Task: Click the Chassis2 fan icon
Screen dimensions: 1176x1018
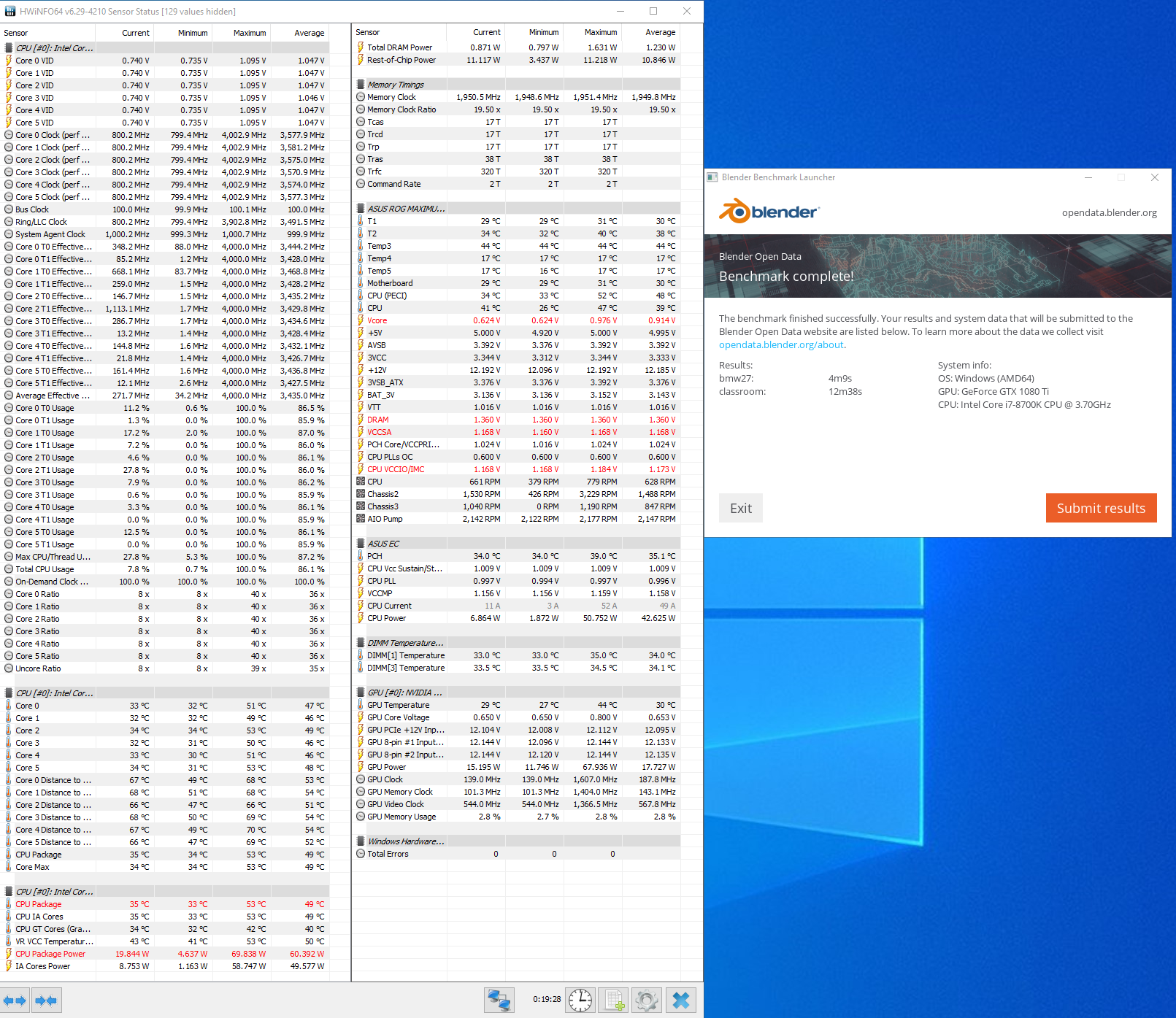Action: click(x=361, y=494)
